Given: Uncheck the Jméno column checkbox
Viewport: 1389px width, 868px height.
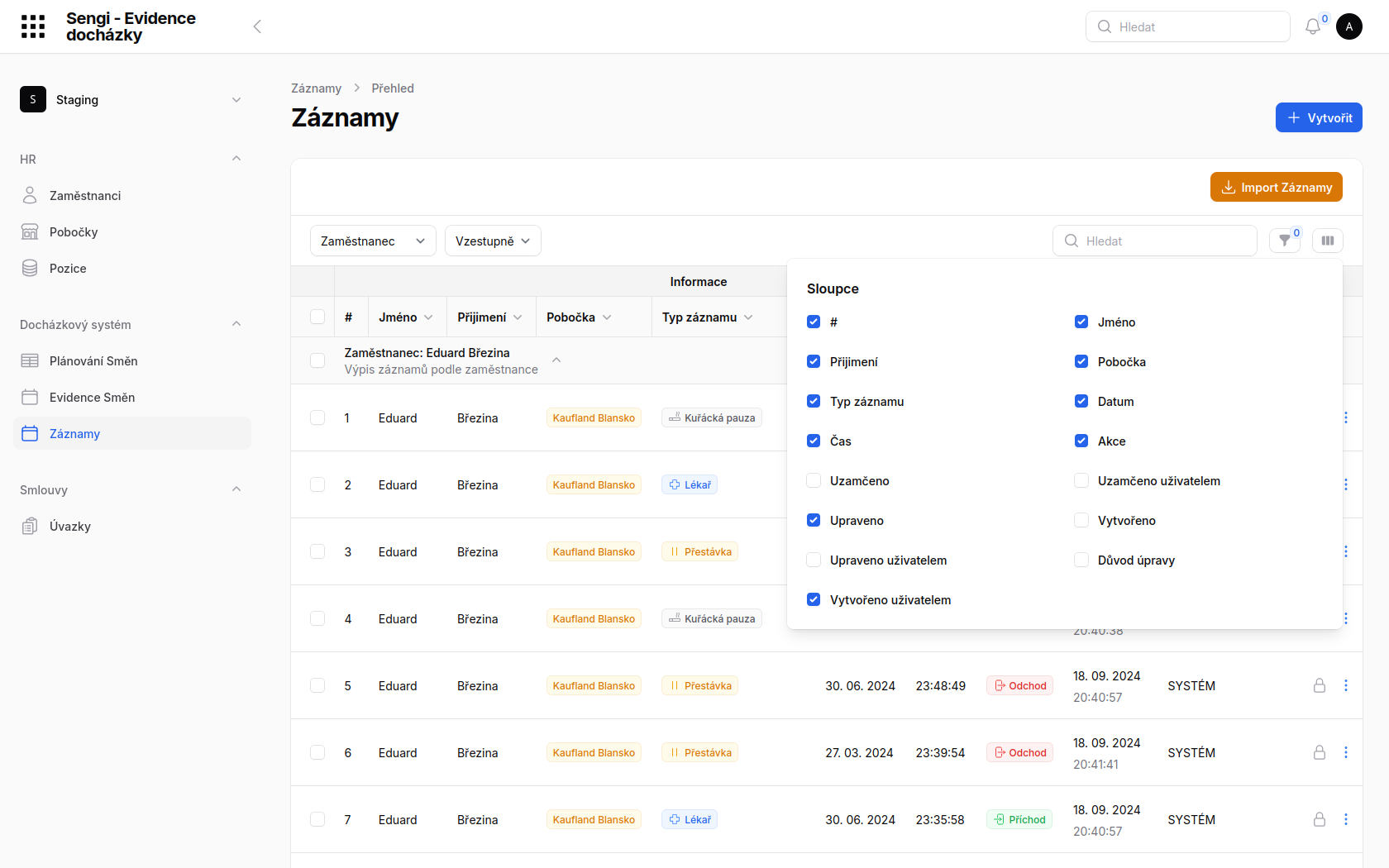Looking at the screenshot, I should (x=1081, y=322).
